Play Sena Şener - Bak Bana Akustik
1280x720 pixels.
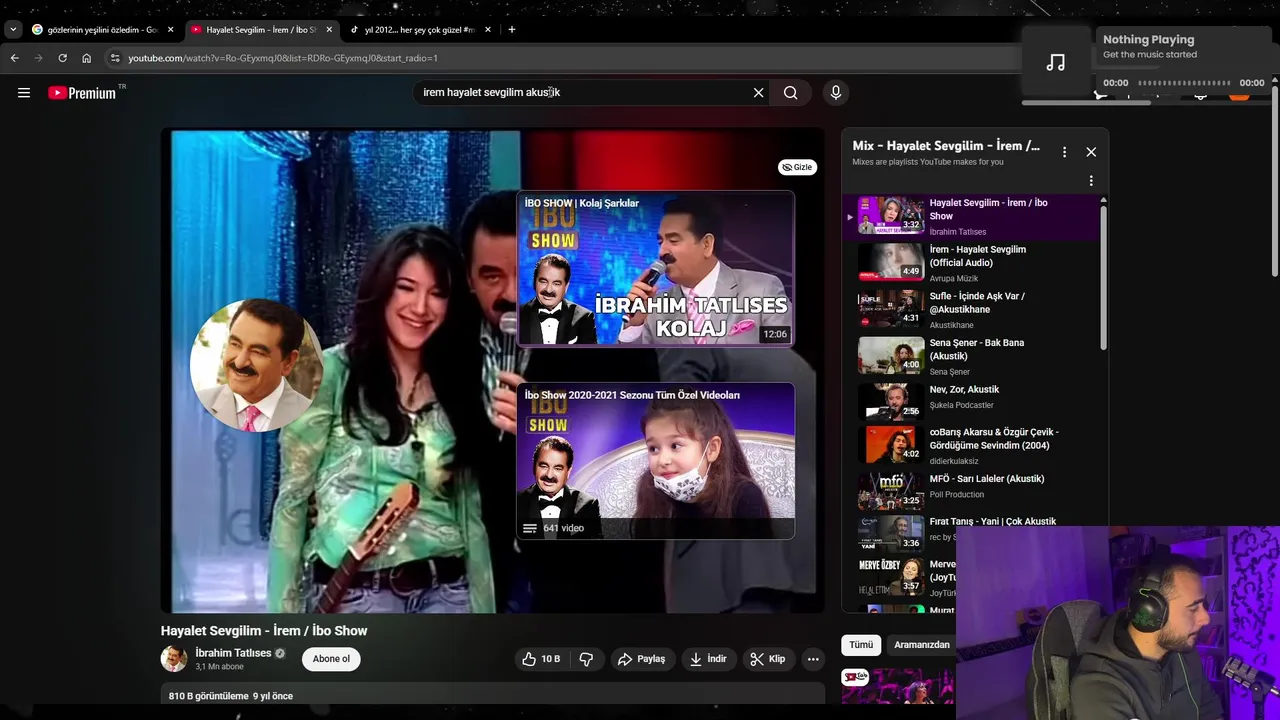pos(970,356)
